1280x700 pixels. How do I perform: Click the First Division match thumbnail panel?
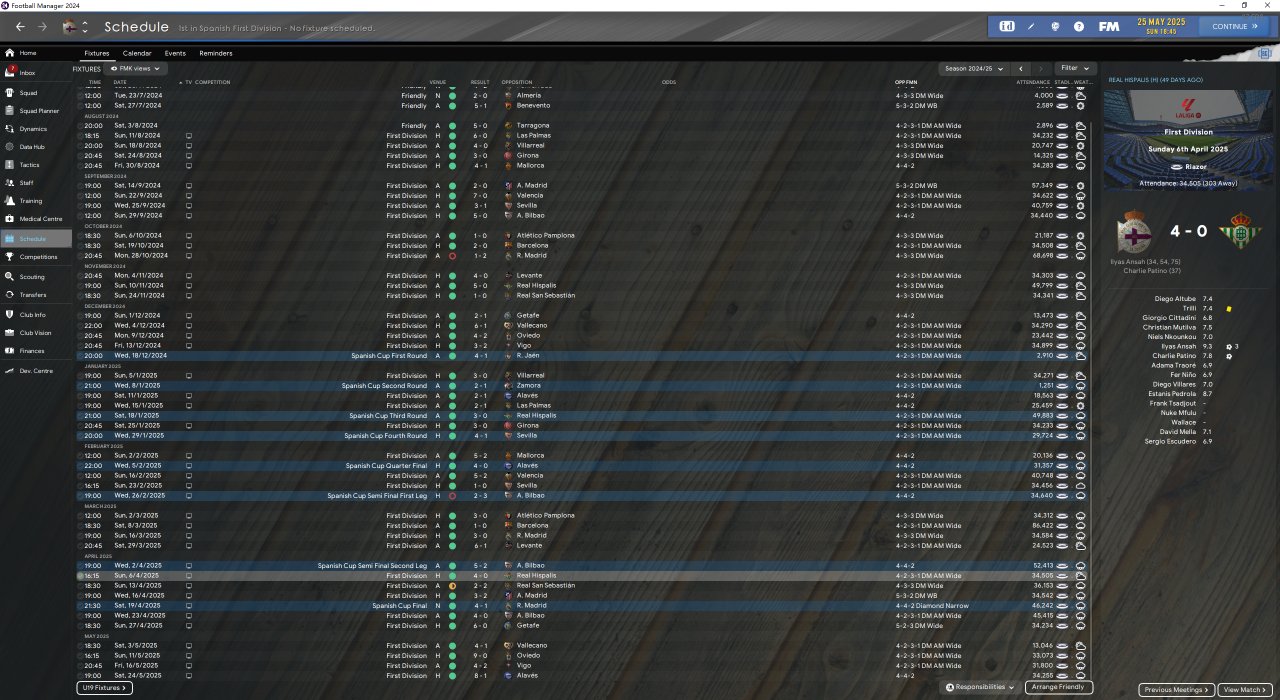click(x=1189, y=139)
